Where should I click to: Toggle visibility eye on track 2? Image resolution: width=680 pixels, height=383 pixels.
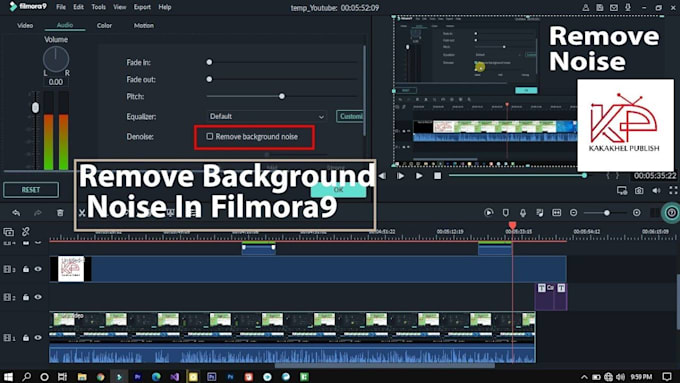point(38,297)
